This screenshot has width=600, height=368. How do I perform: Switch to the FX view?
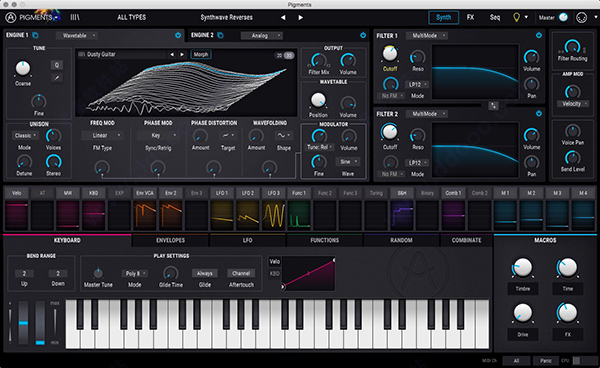click(x=470, y=18)
